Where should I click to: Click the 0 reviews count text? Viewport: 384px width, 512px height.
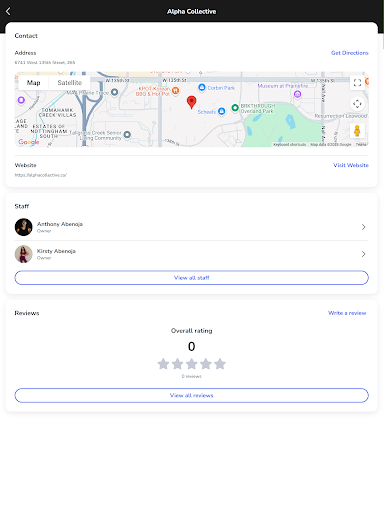(192, 376)
